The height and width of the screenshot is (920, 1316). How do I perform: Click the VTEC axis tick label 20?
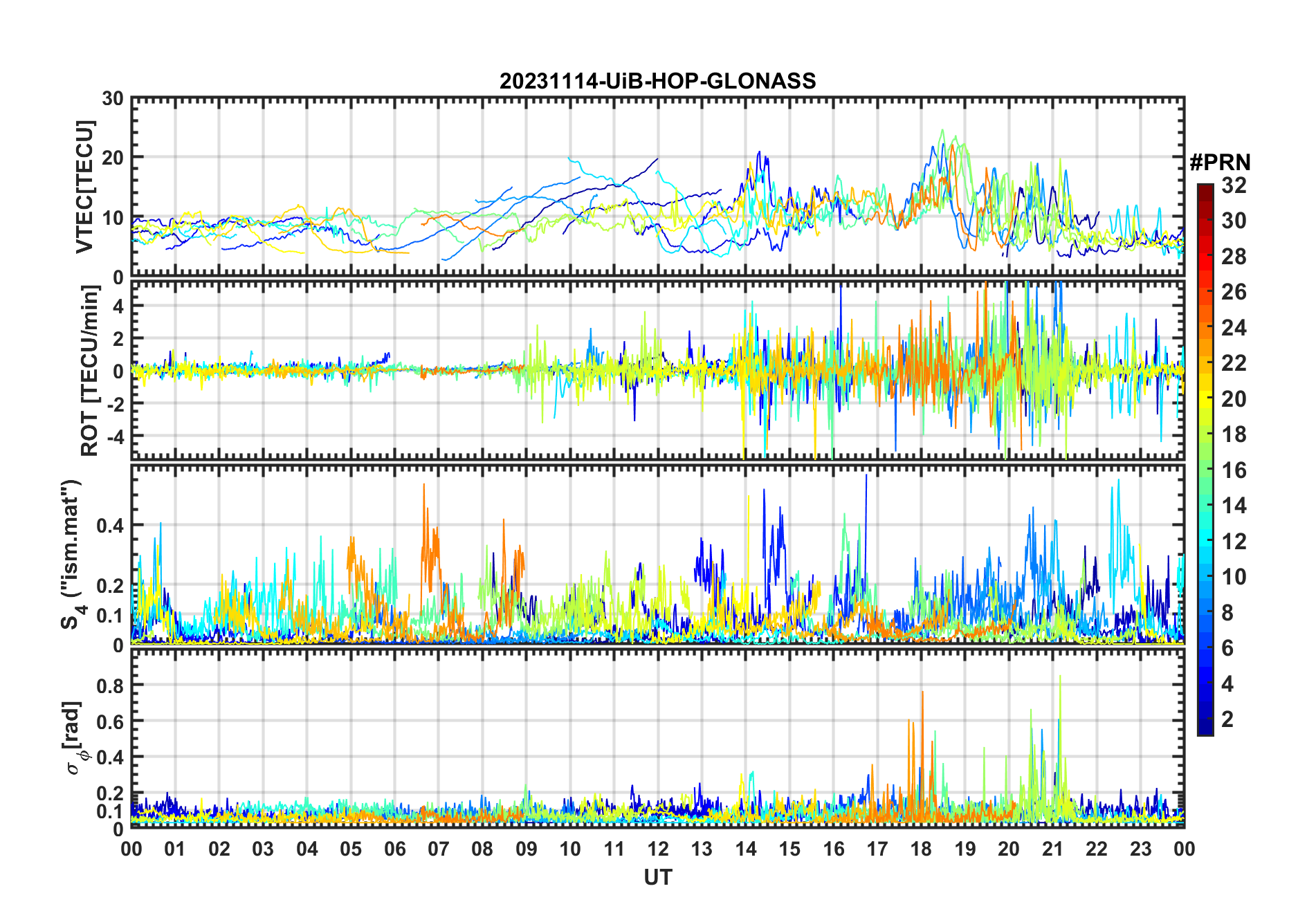pos(113,158)
